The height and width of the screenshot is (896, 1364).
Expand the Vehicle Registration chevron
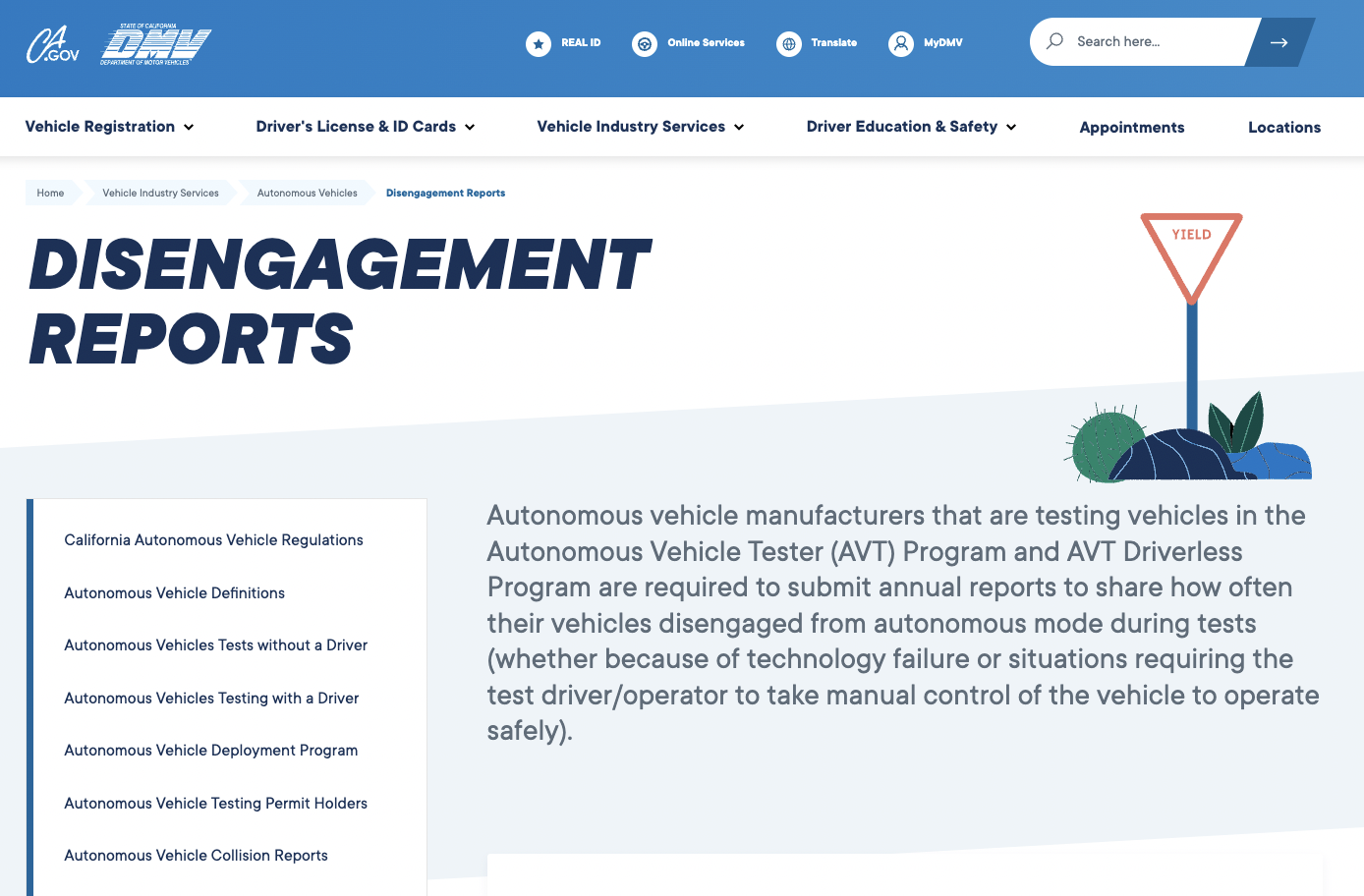pos(189,128)
